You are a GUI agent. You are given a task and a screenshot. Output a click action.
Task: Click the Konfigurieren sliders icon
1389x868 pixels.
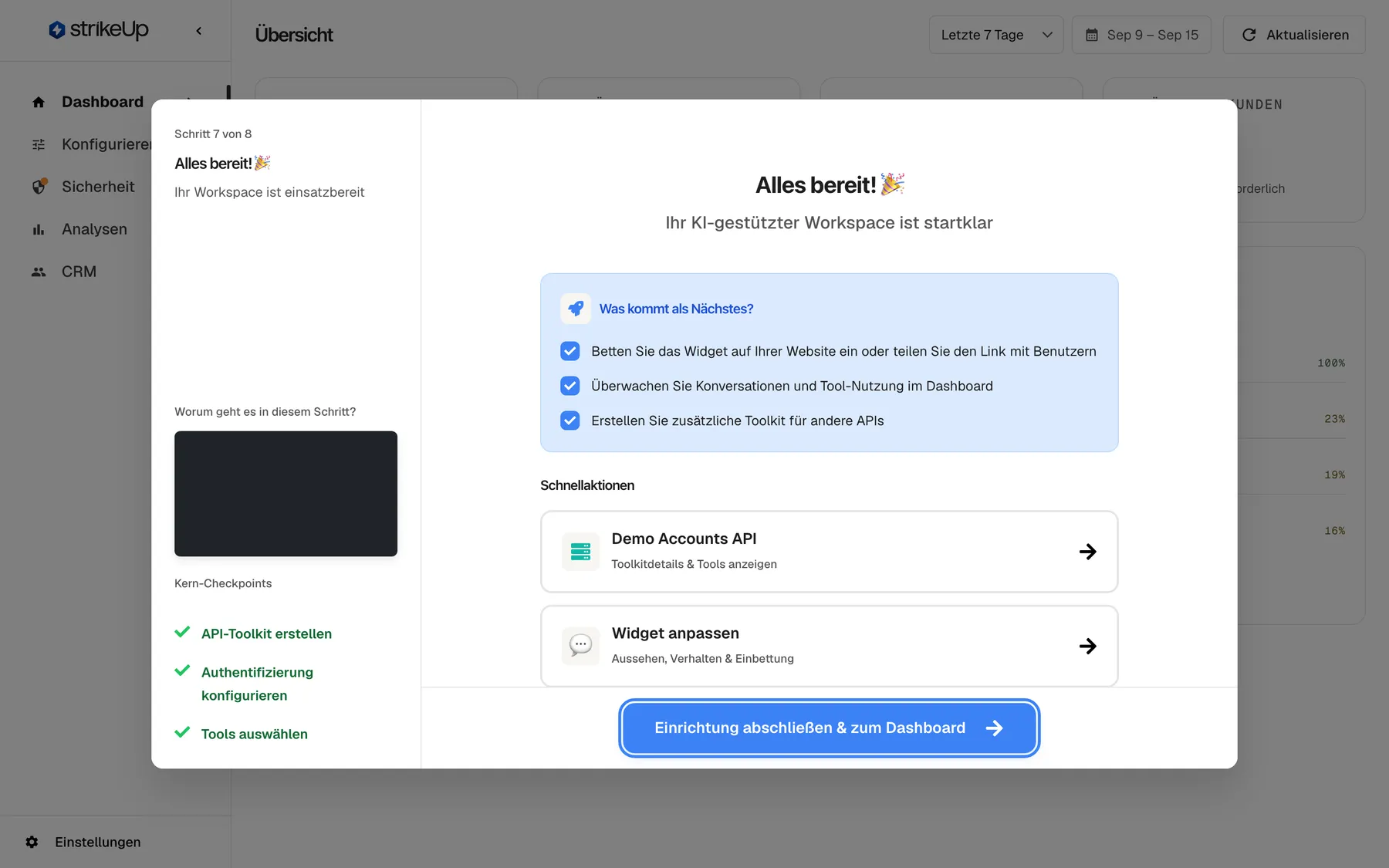click(x=39, y=144)
